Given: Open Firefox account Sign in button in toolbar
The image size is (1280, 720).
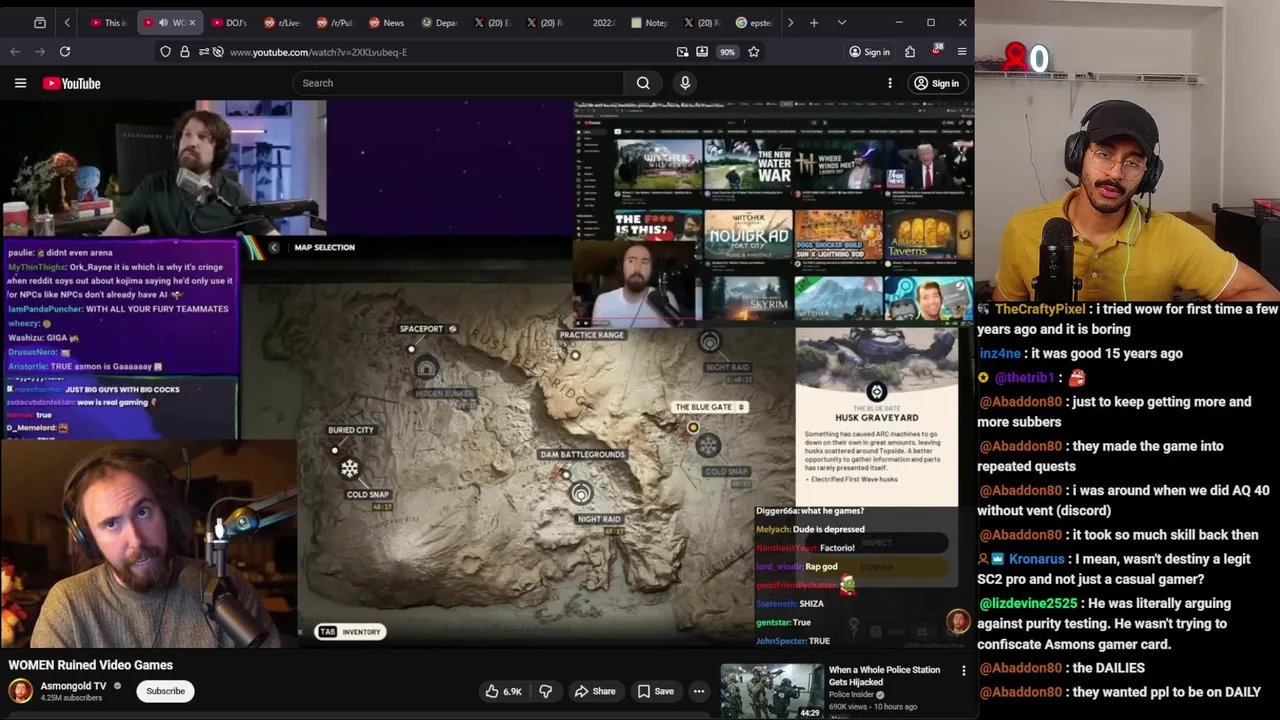Looking at the screenshot, I should click(x=869, y=52).
